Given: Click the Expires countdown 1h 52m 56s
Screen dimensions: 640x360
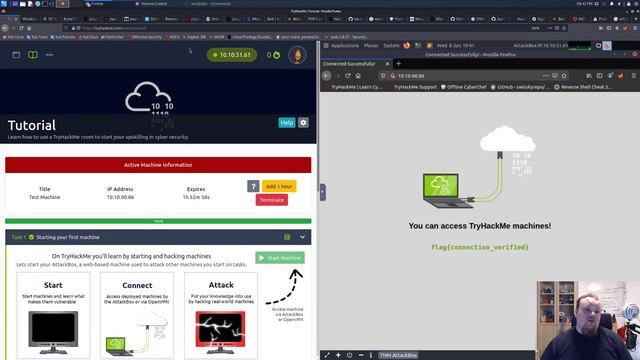Looking at the screenshot, I should tap(196, 197).
